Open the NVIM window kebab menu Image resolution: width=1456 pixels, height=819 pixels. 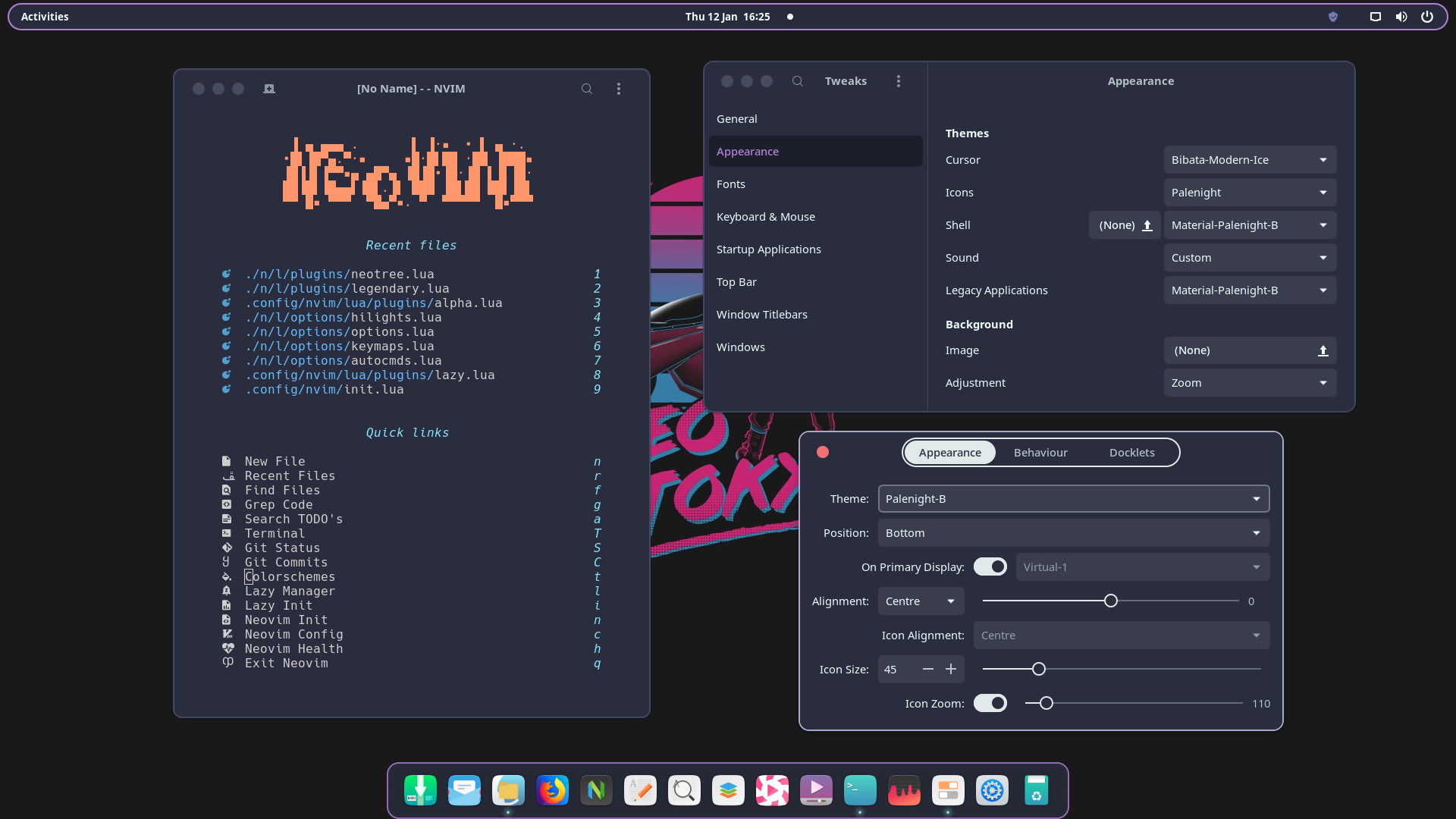pyautogui.click(x=619, y=89)
